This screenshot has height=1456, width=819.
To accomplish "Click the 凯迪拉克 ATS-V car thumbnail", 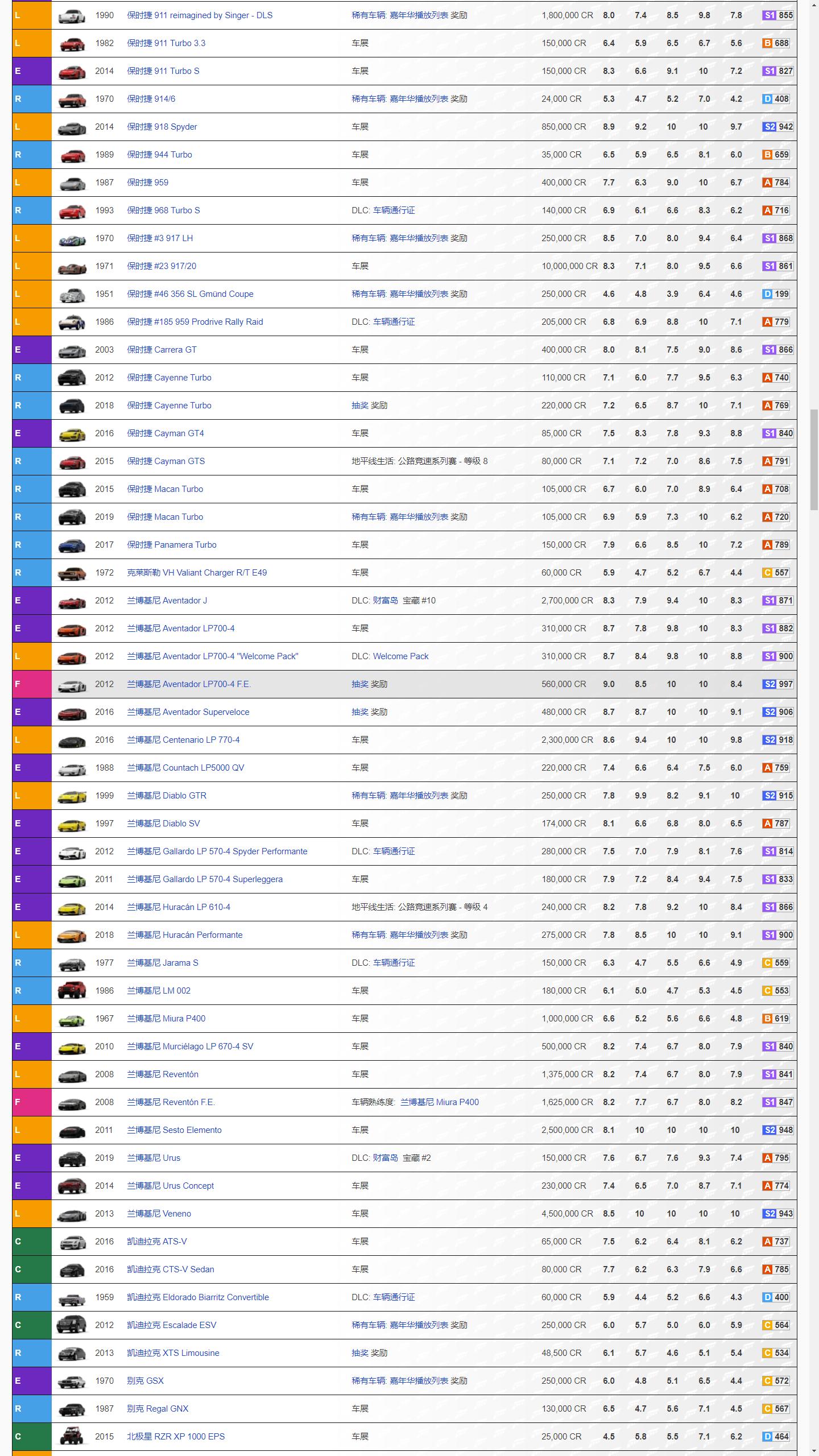I will click(72, 1242).
